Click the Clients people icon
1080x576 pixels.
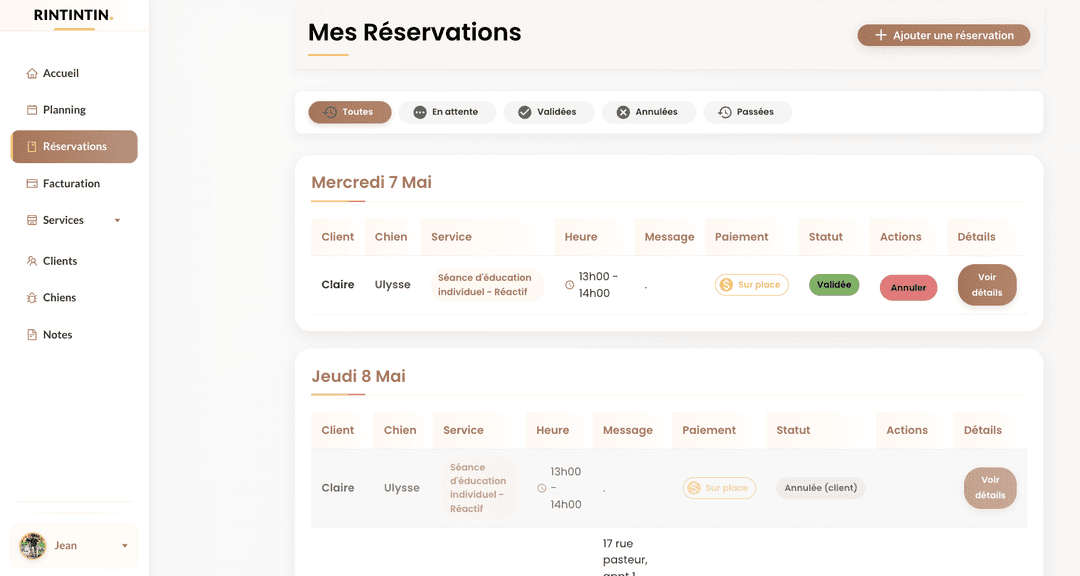point(32,261)
